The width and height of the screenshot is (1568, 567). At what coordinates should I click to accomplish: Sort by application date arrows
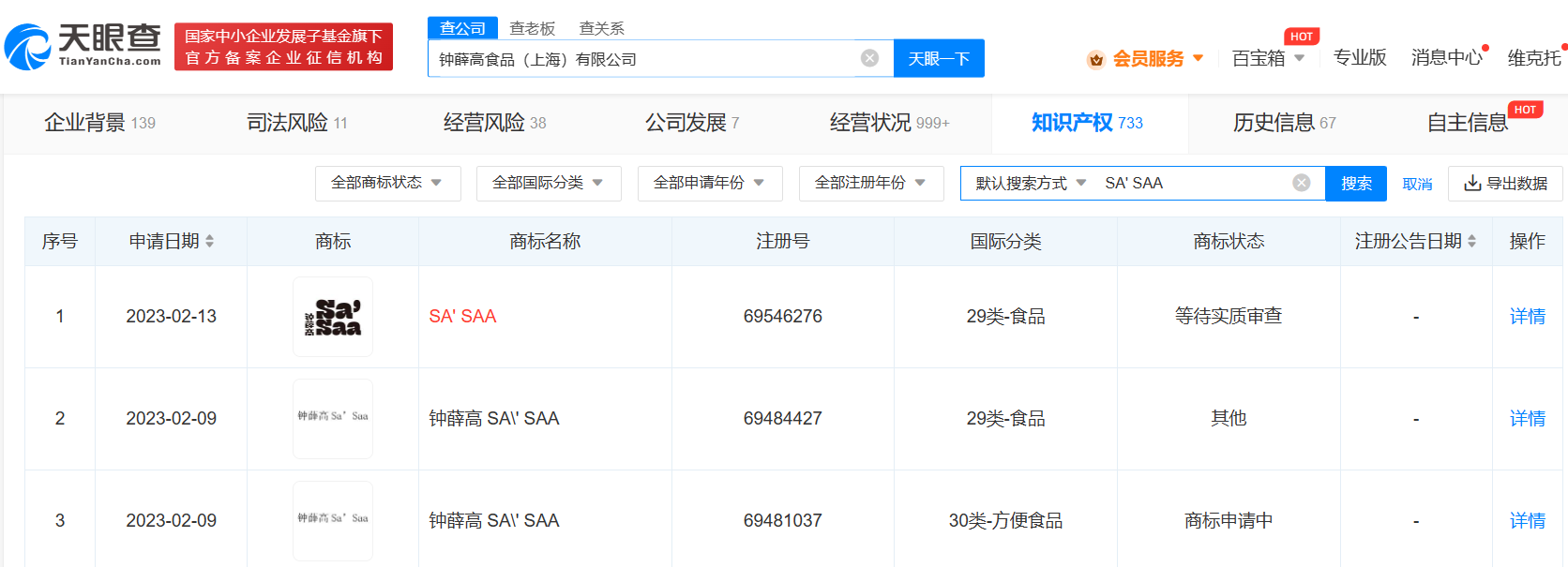tap(209, 241)
